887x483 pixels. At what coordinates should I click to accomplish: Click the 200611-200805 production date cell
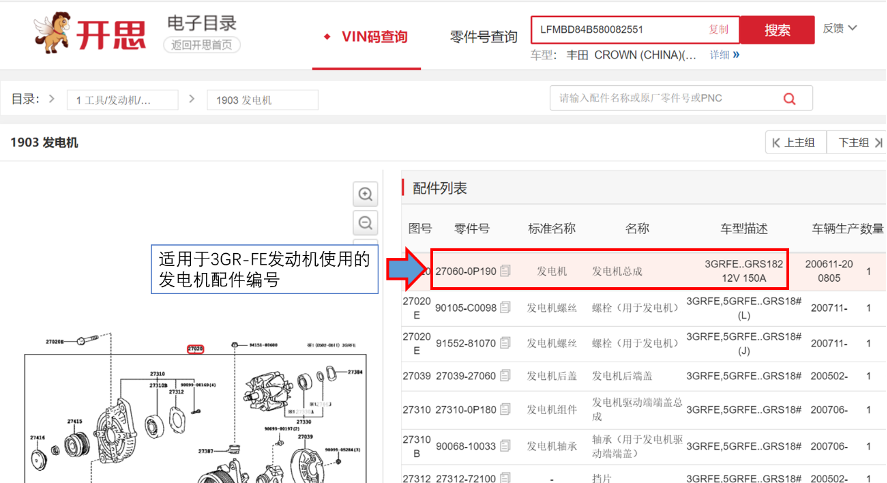829,271
